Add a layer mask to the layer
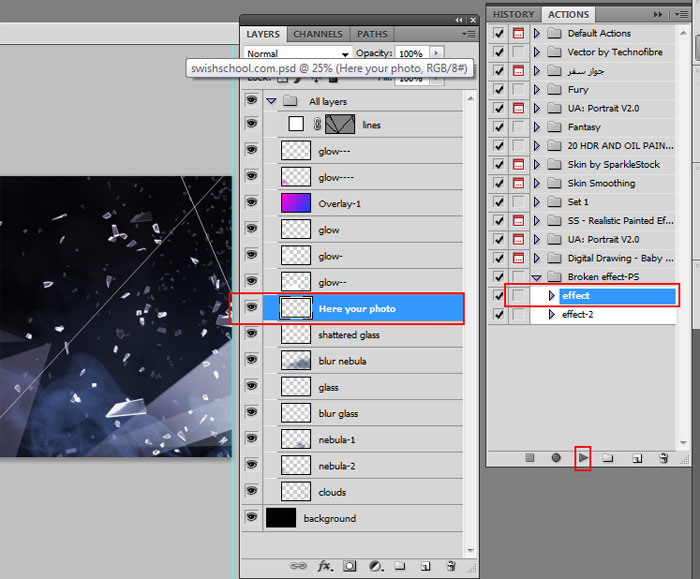 350,565
